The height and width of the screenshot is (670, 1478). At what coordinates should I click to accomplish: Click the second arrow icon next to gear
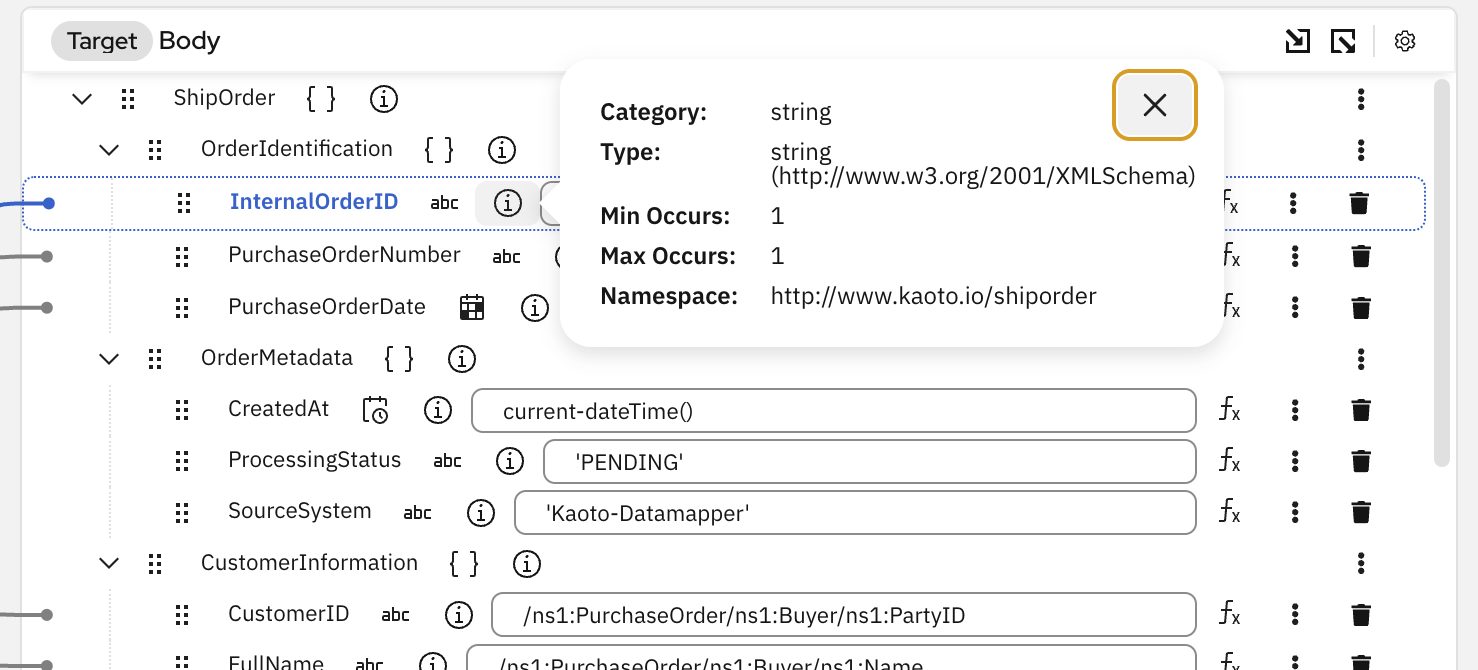pos(1342,41)
